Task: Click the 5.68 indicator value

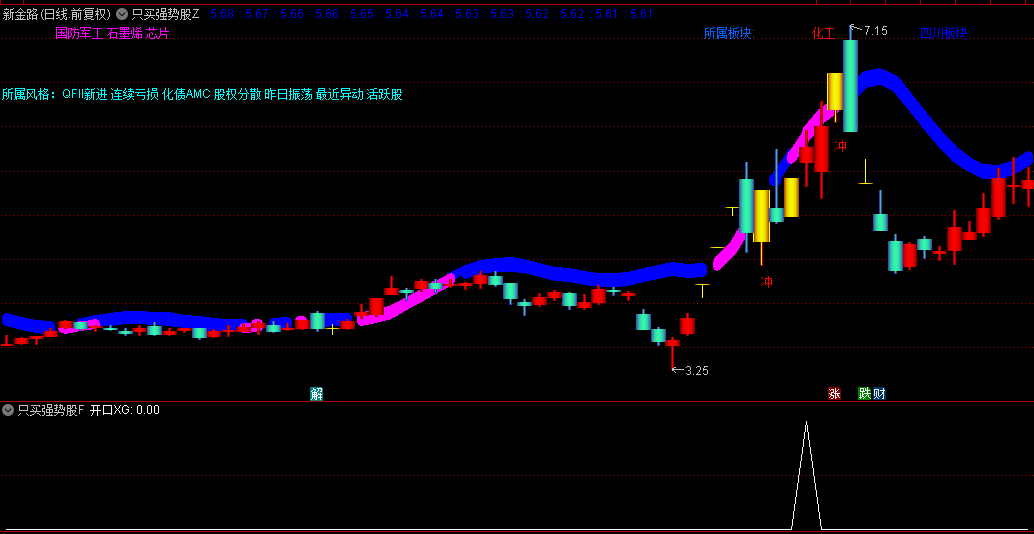Action: [222, 14]
